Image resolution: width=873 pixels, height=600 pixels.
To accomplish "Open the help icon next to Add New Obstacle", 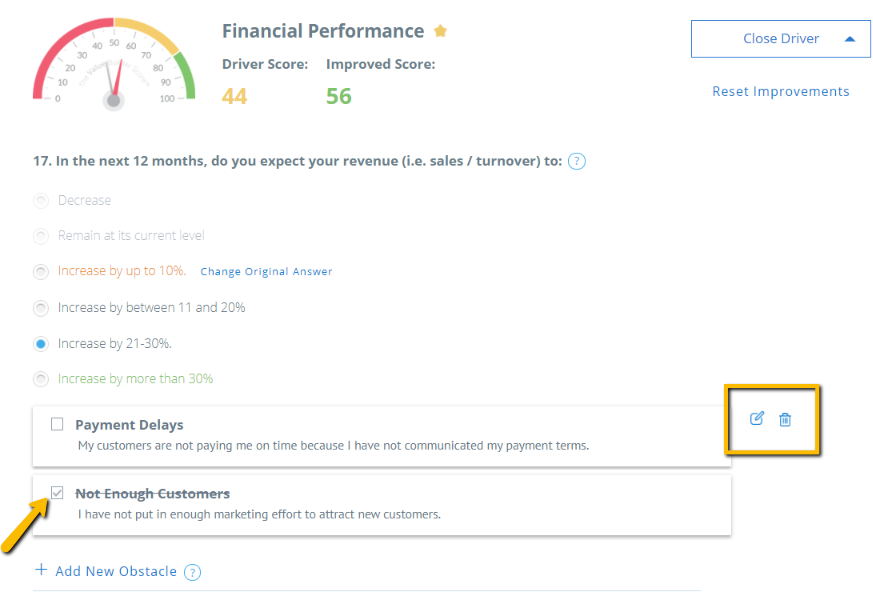I will [x=192, y=572].
